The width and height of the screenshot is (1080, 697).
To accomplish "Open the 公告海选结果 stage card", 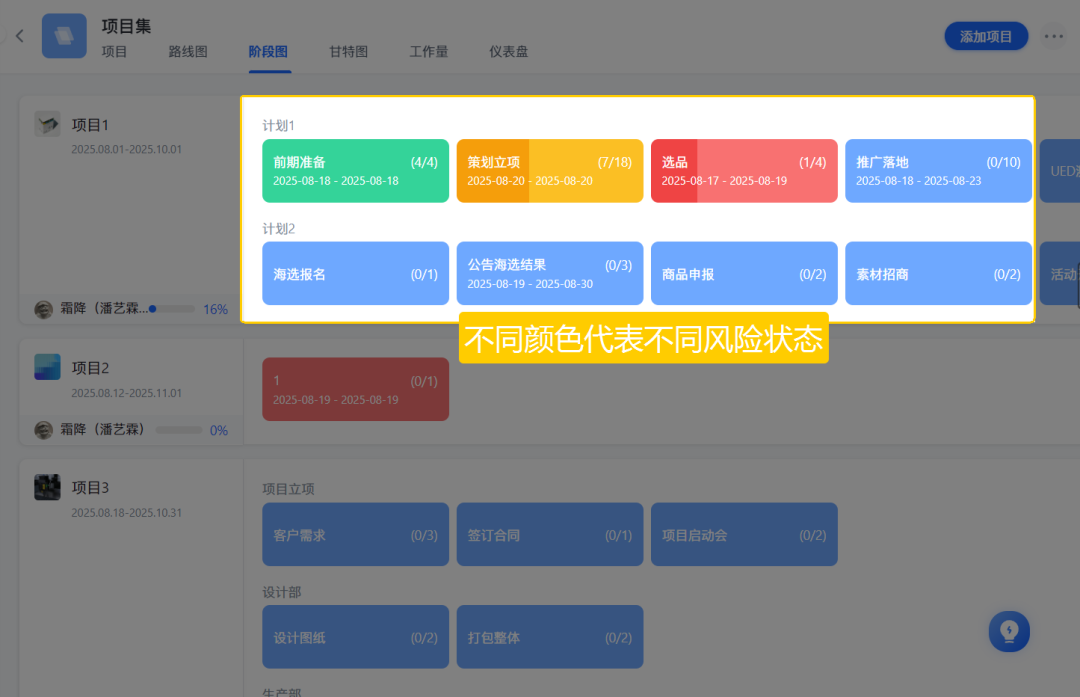I will tap(549, 273).
